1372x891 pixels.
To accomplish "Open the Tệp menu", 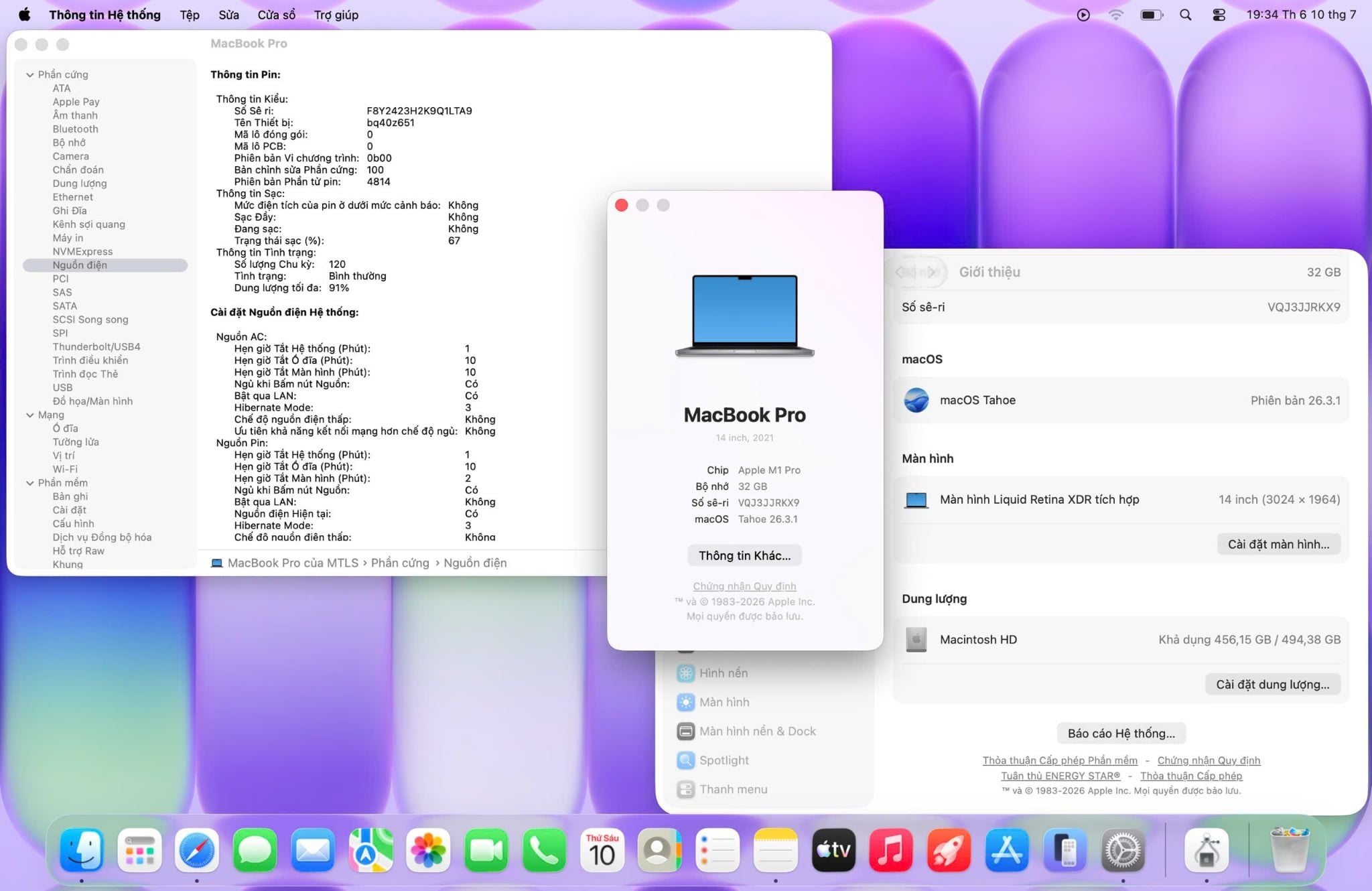I will [x=190, y=15].
